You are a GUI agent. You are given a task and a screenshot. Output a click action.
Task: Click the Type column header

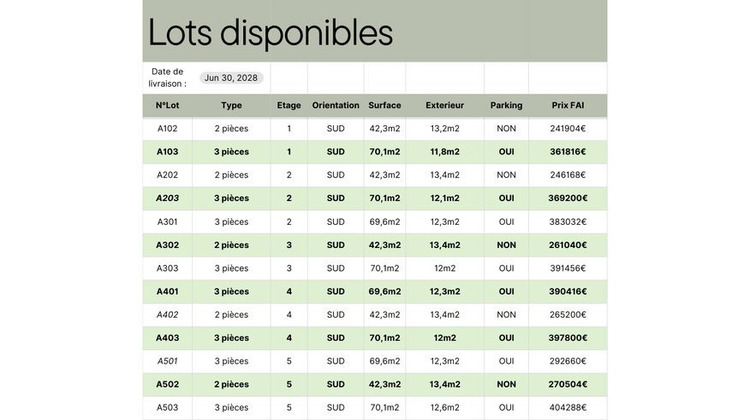[x=231, y=105]
